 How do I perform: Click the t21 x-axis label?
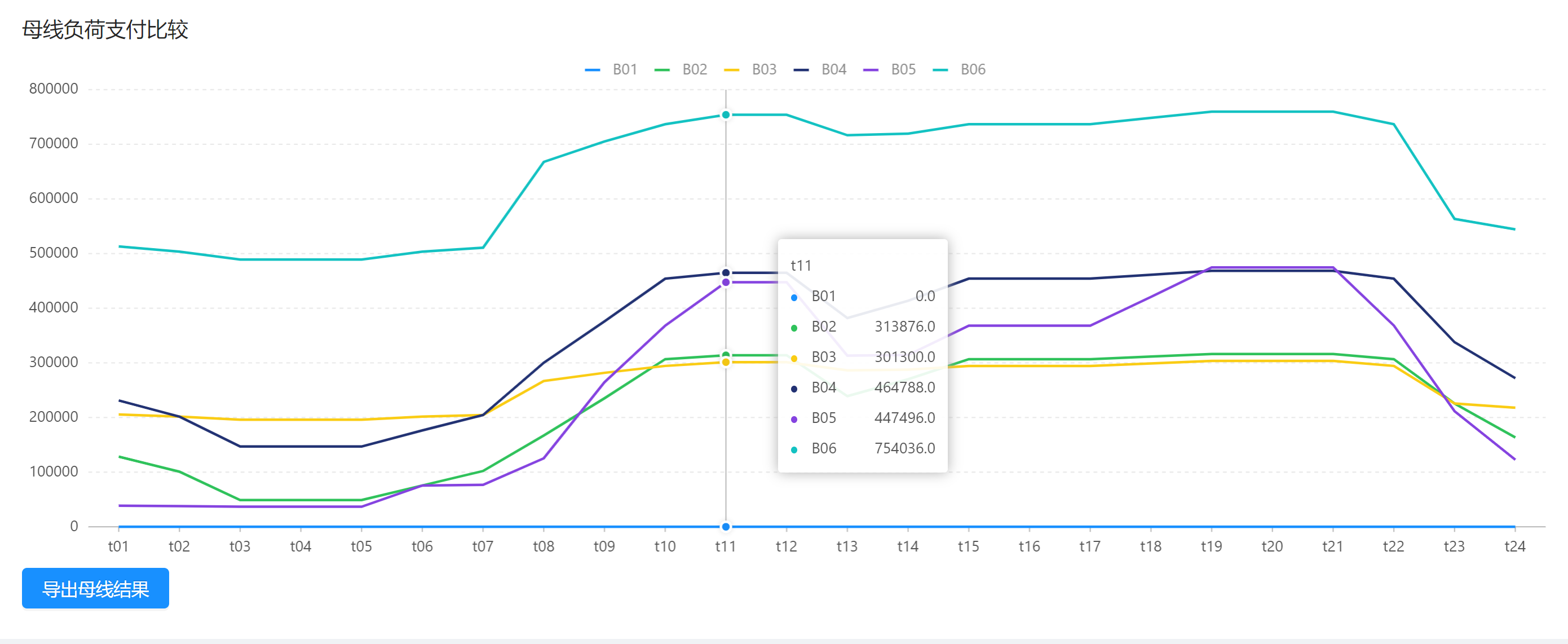coord(1332,546)
